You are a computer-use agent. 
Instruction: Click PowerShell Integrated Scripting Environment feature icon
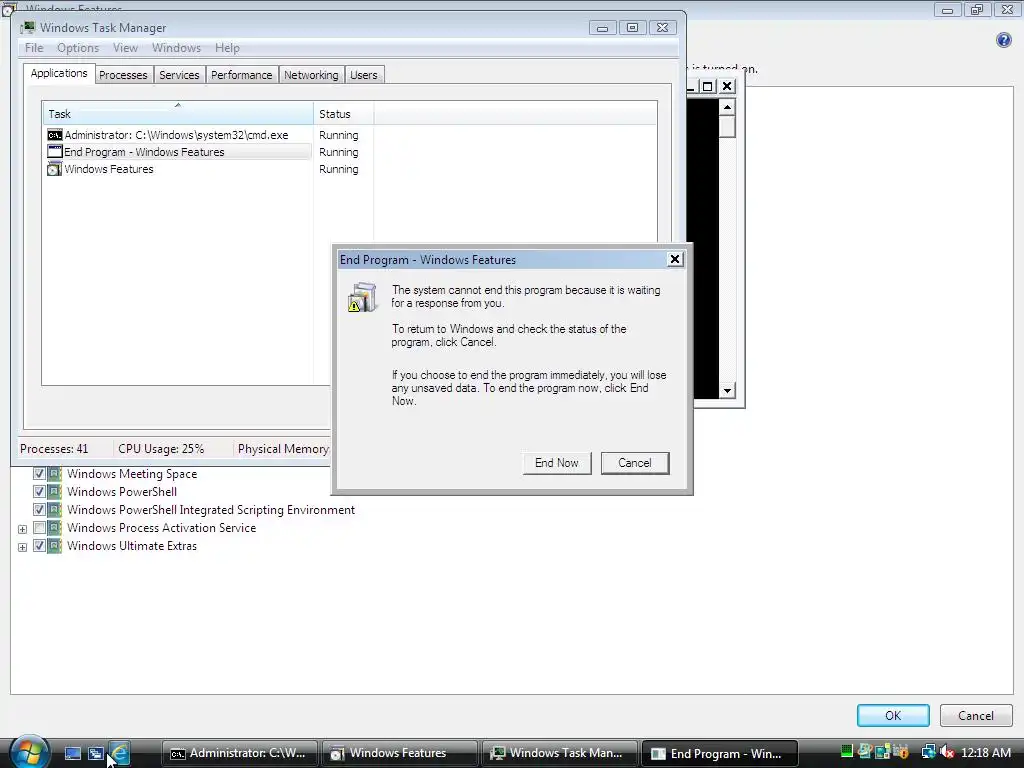[55, 510]
